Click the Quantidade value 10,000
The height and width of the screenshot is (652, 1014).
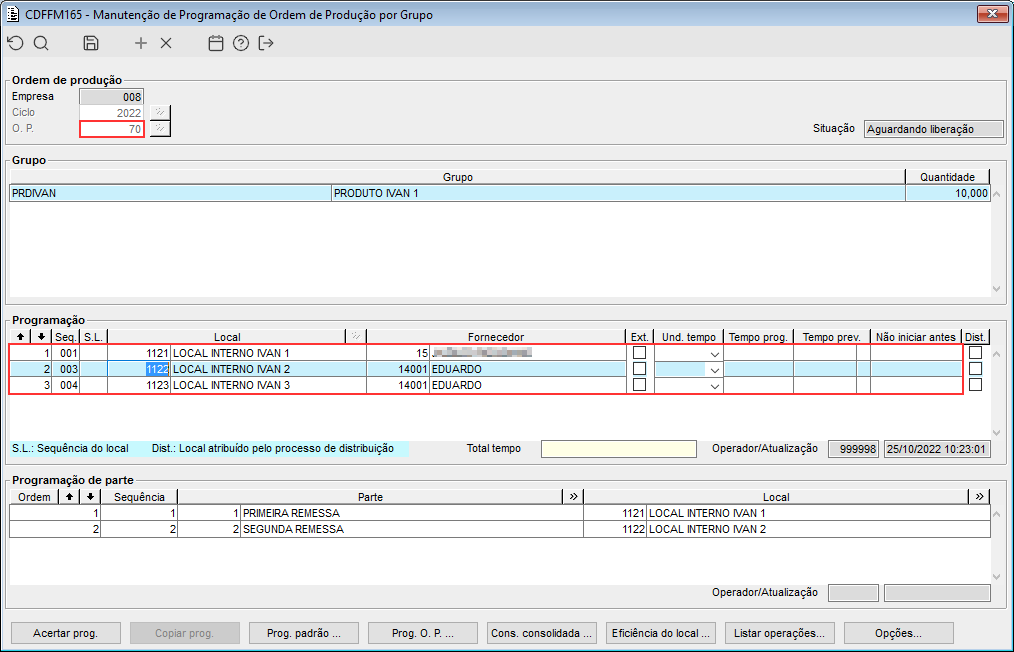948,193
